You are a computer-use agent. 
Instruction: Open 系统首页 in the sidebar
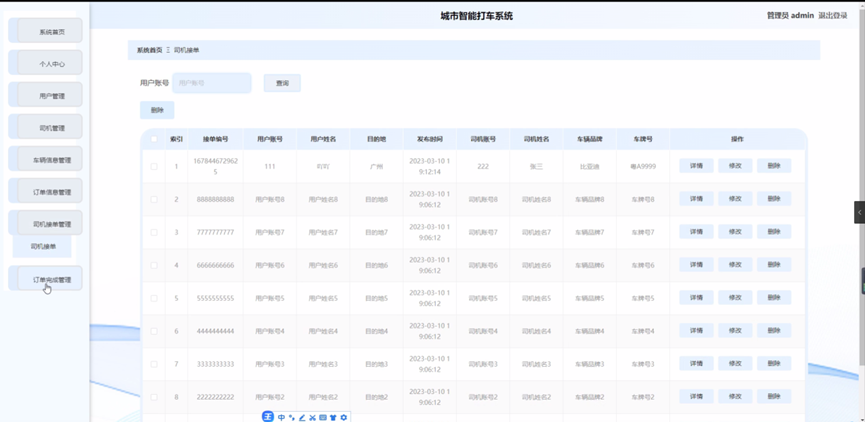coord(46,30)
